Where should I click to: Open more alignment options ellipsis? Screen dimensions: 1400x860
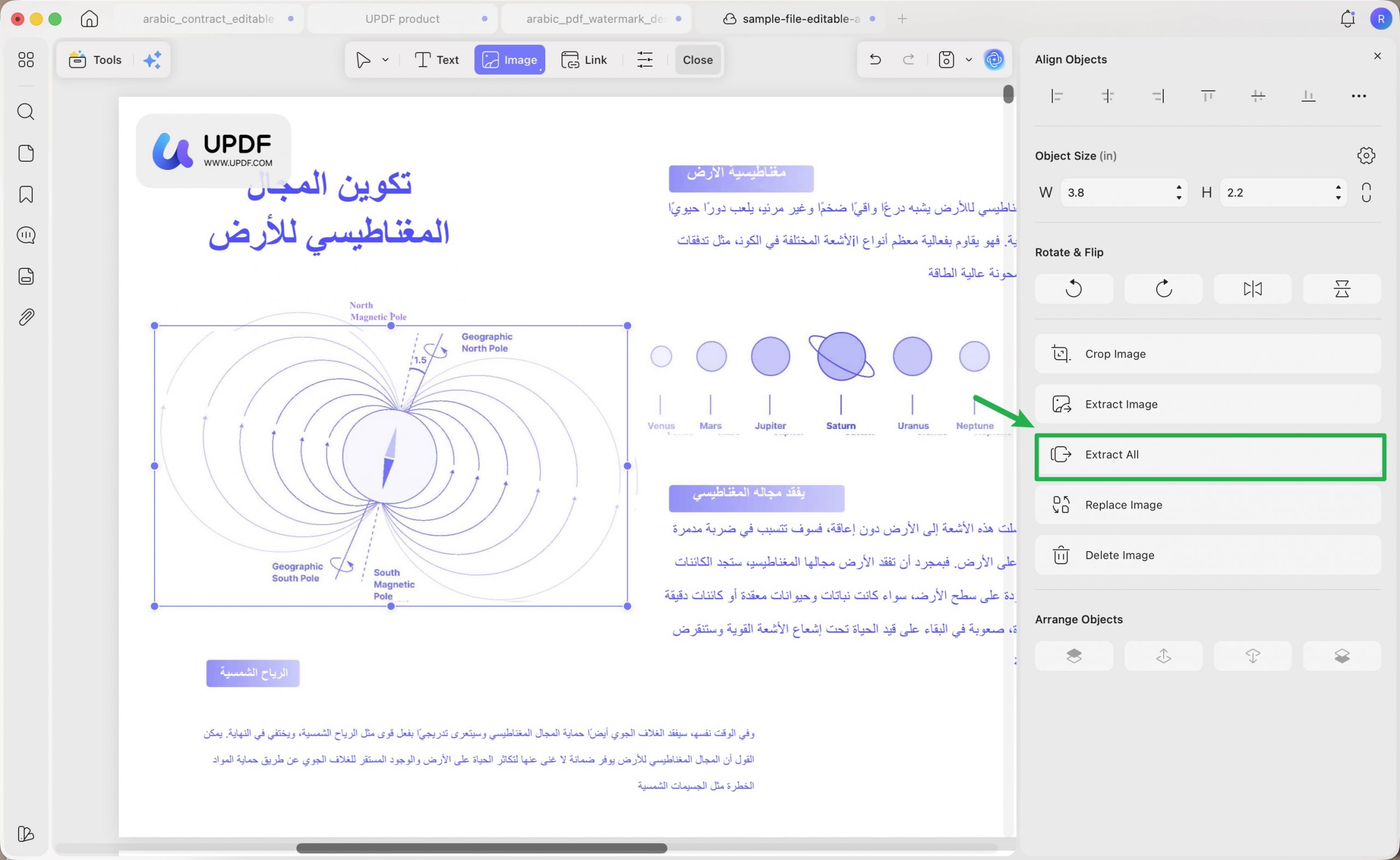coord(1358,96)
